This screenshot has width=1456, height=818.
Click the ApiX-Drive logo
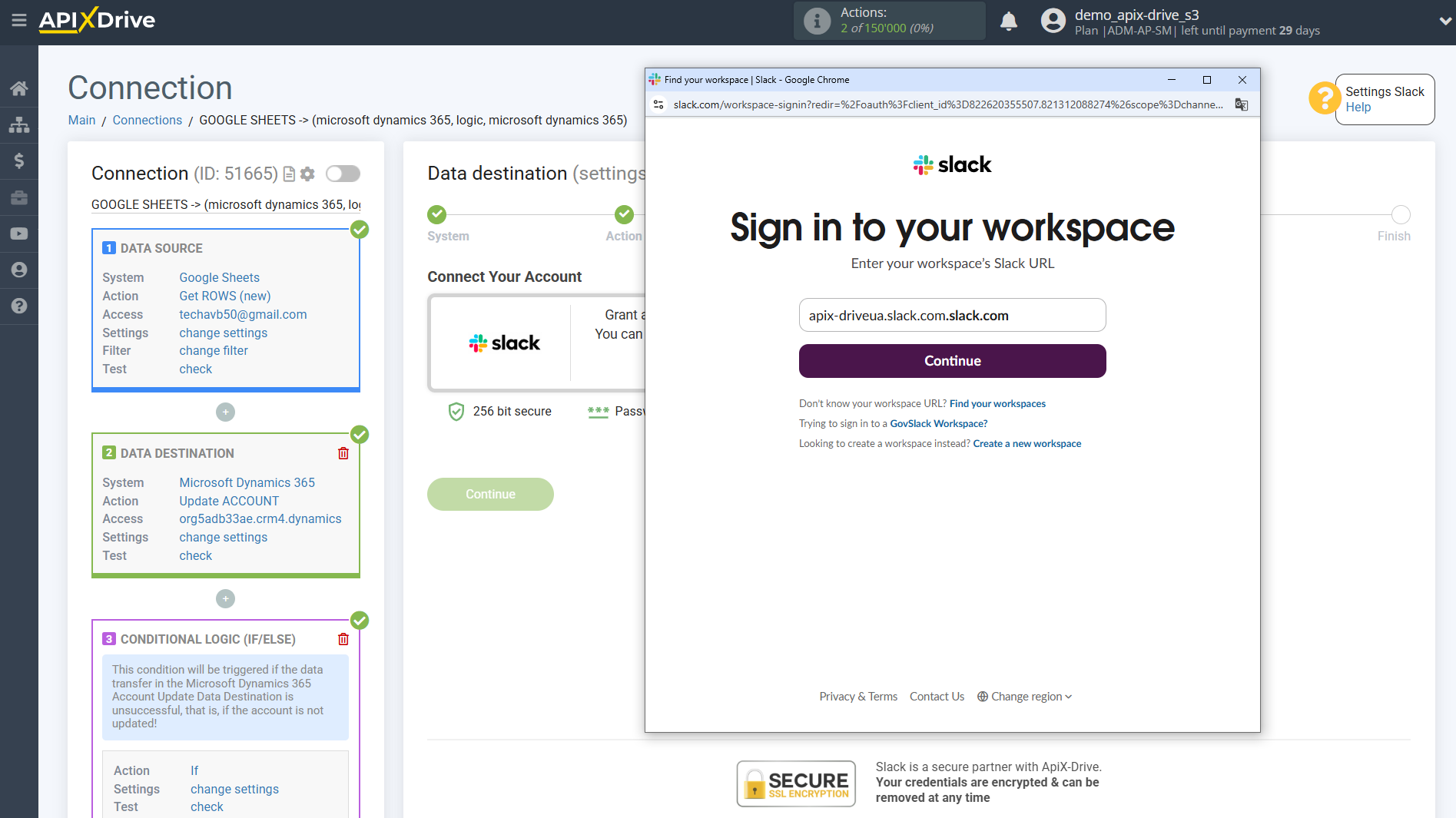click(x=97, y=20)
